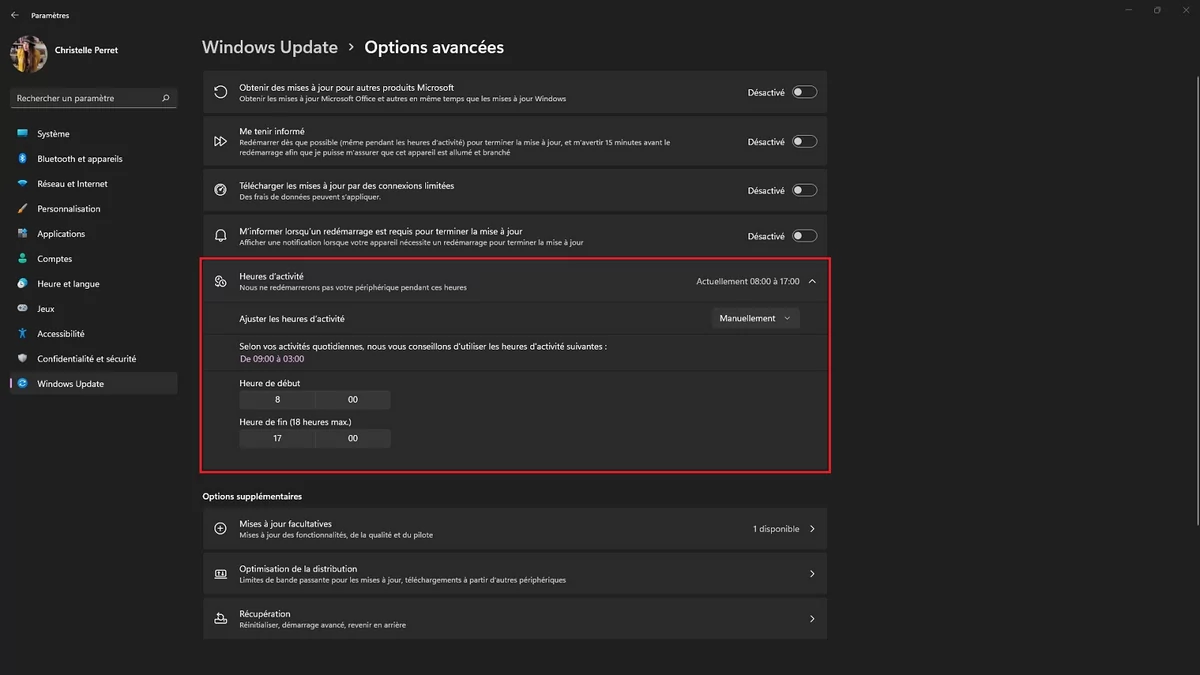
Task: Click the Heures d'activité clock icon
Action: tap(221, 282)
